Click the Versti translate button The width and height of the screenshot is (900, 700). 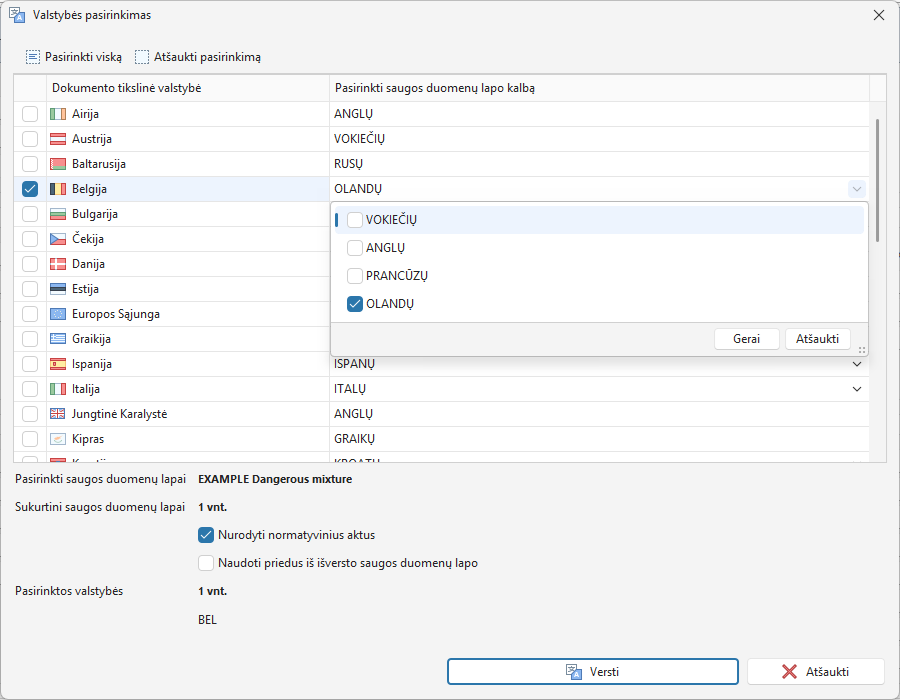point(592,671)
